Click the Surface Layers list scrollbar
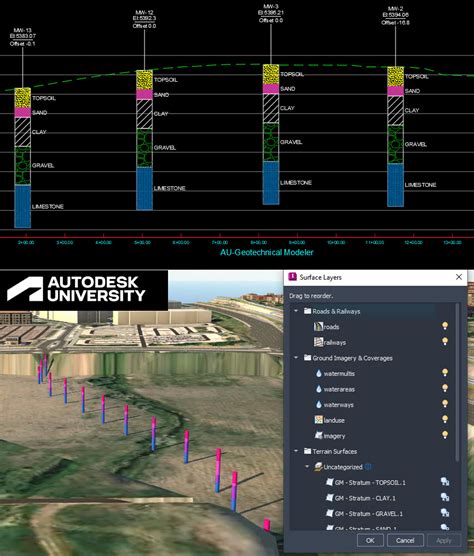The image size is (474, 556). pyautogui.click(x=457, y=381)
